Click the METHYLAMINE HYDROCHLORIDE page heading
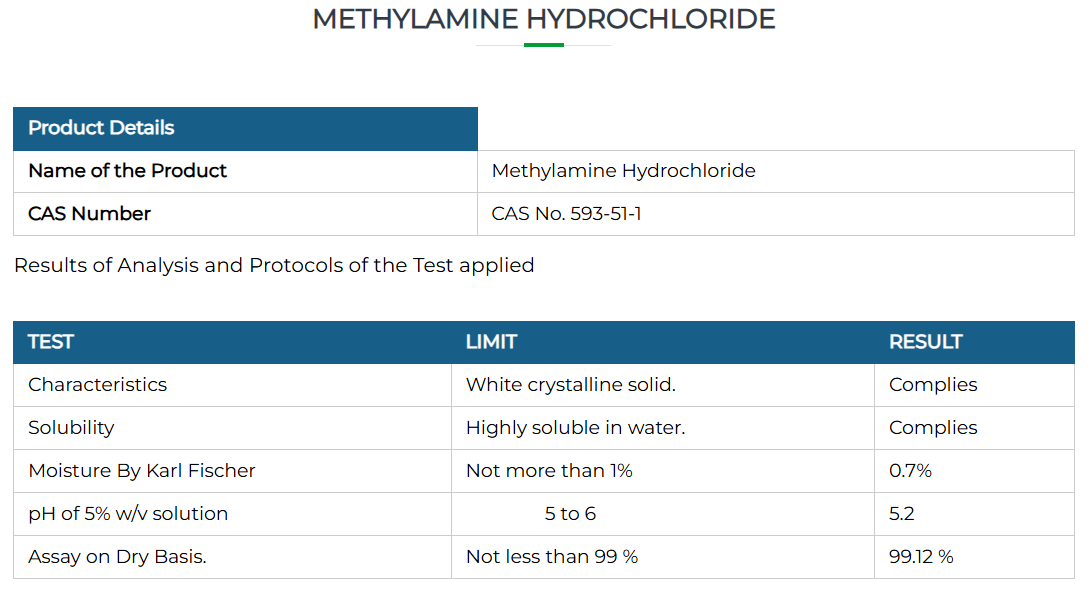 [x=543, y=19]
